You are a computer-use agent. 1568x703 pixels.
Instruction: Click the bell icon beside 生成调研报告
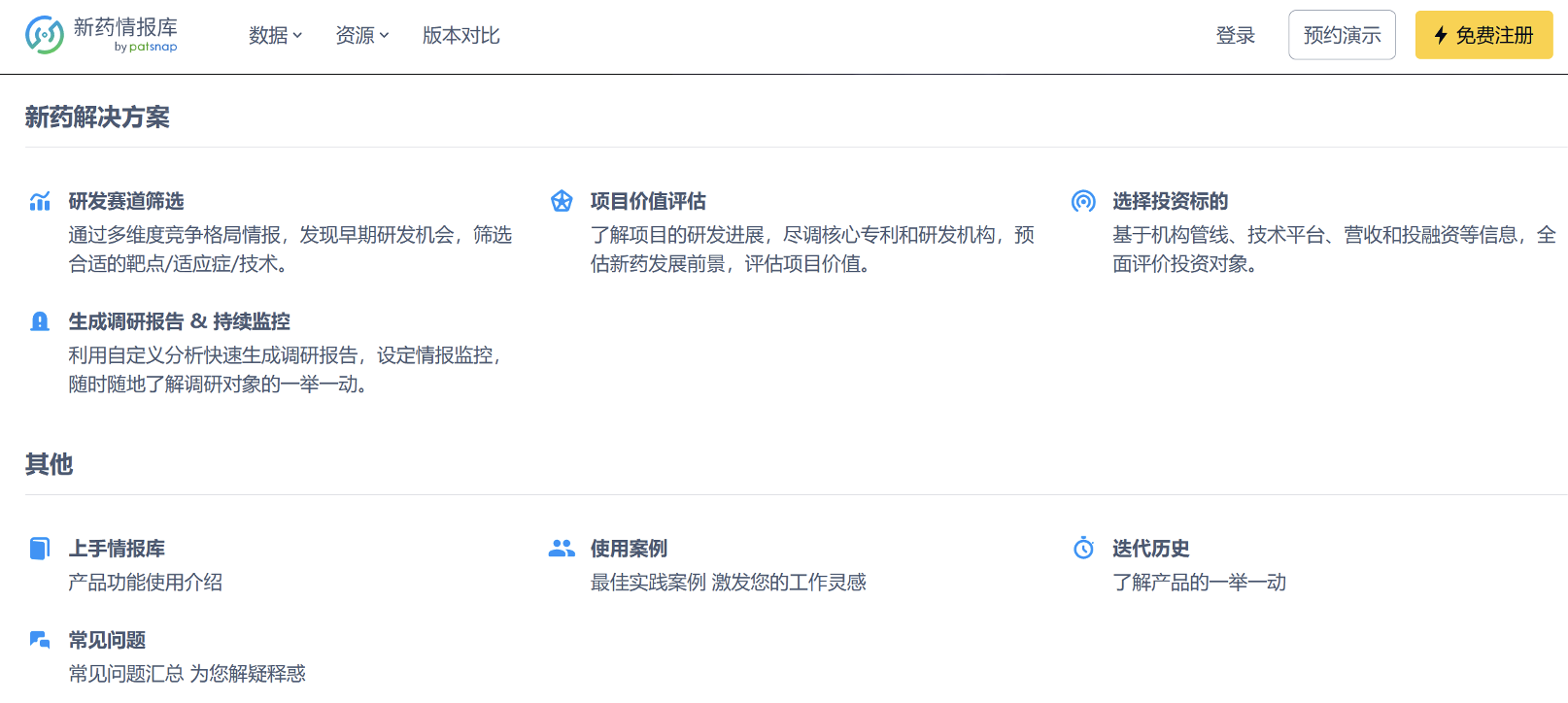40,321
